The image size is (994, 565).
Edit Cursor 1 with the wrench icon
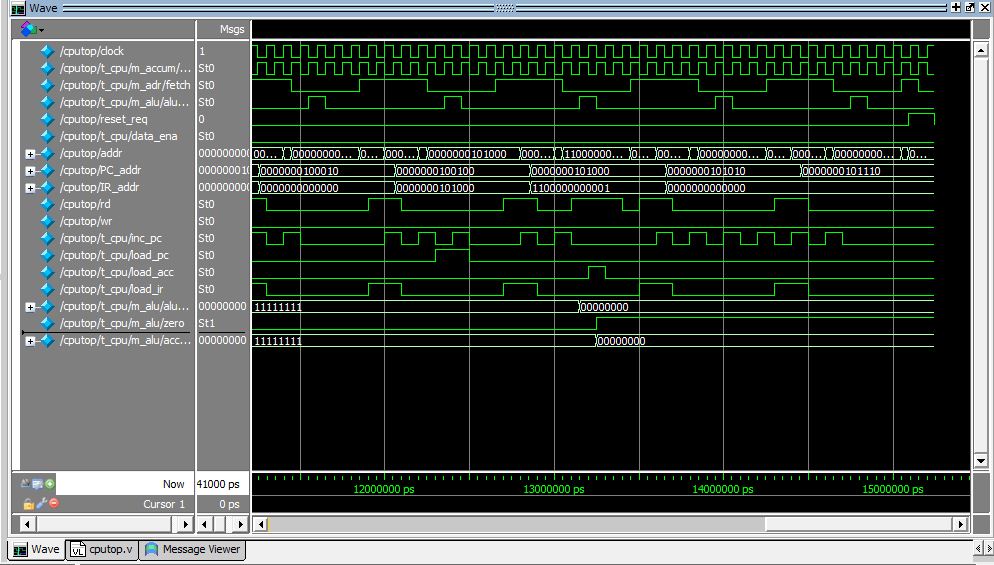[41, 503]
